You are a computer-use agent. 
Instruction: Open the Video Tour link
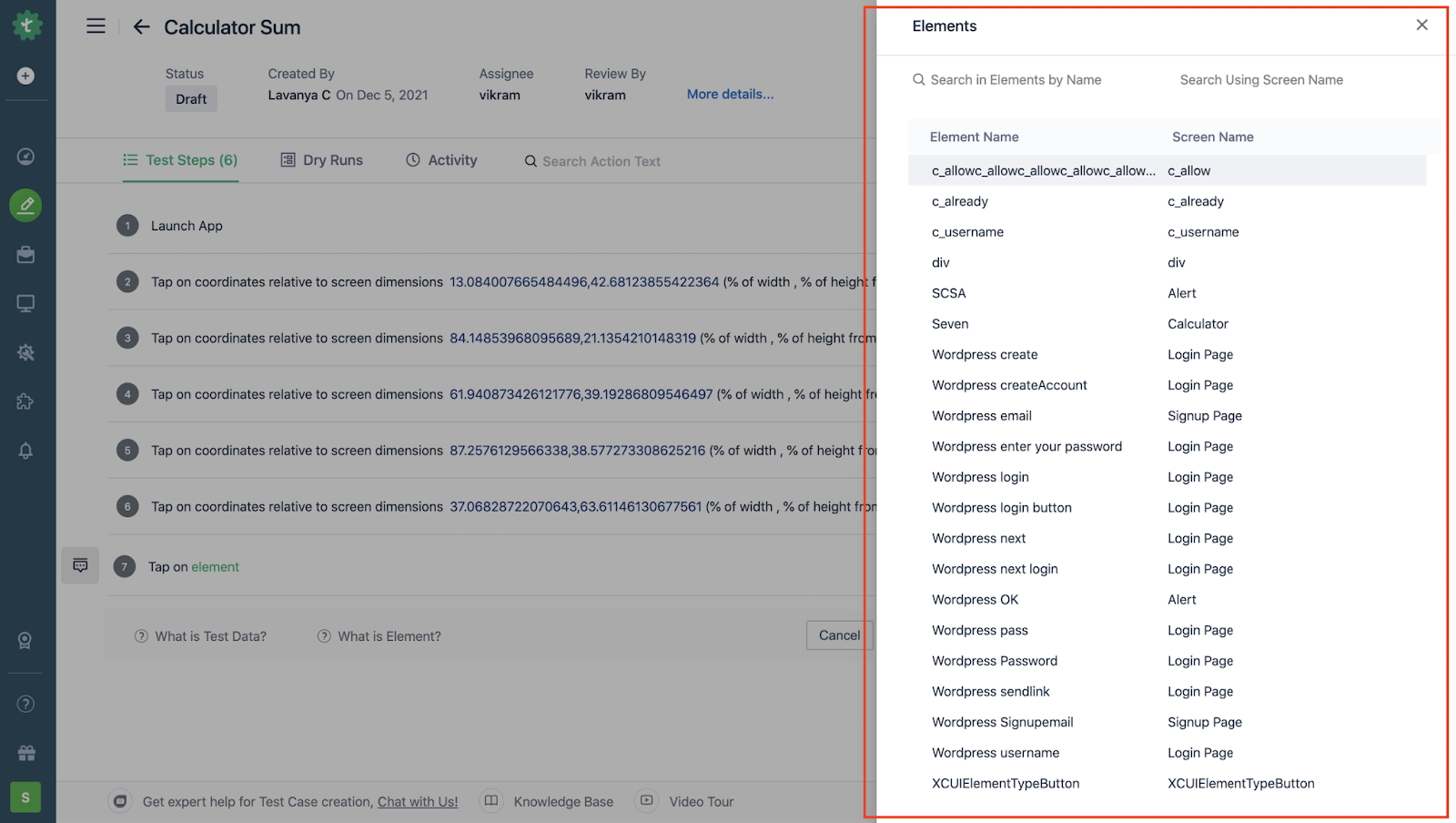[702, 802]
